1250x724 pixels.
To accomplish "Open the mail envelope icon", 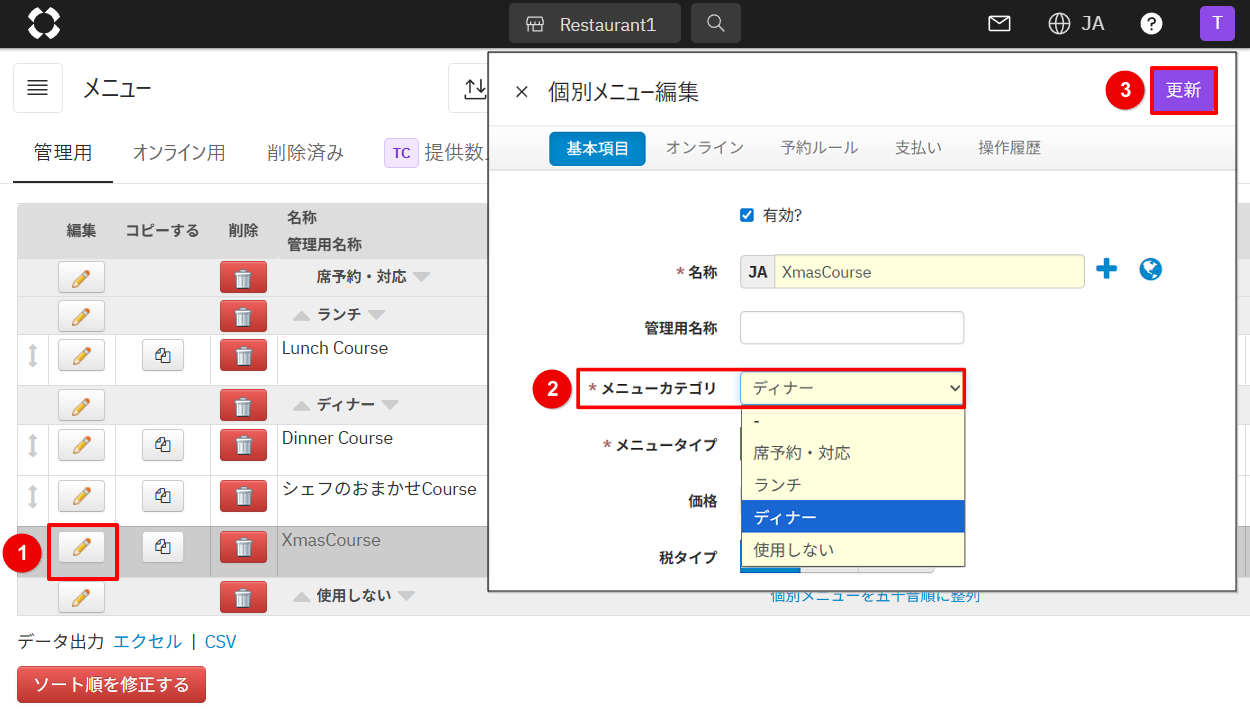I will point(999,23).
